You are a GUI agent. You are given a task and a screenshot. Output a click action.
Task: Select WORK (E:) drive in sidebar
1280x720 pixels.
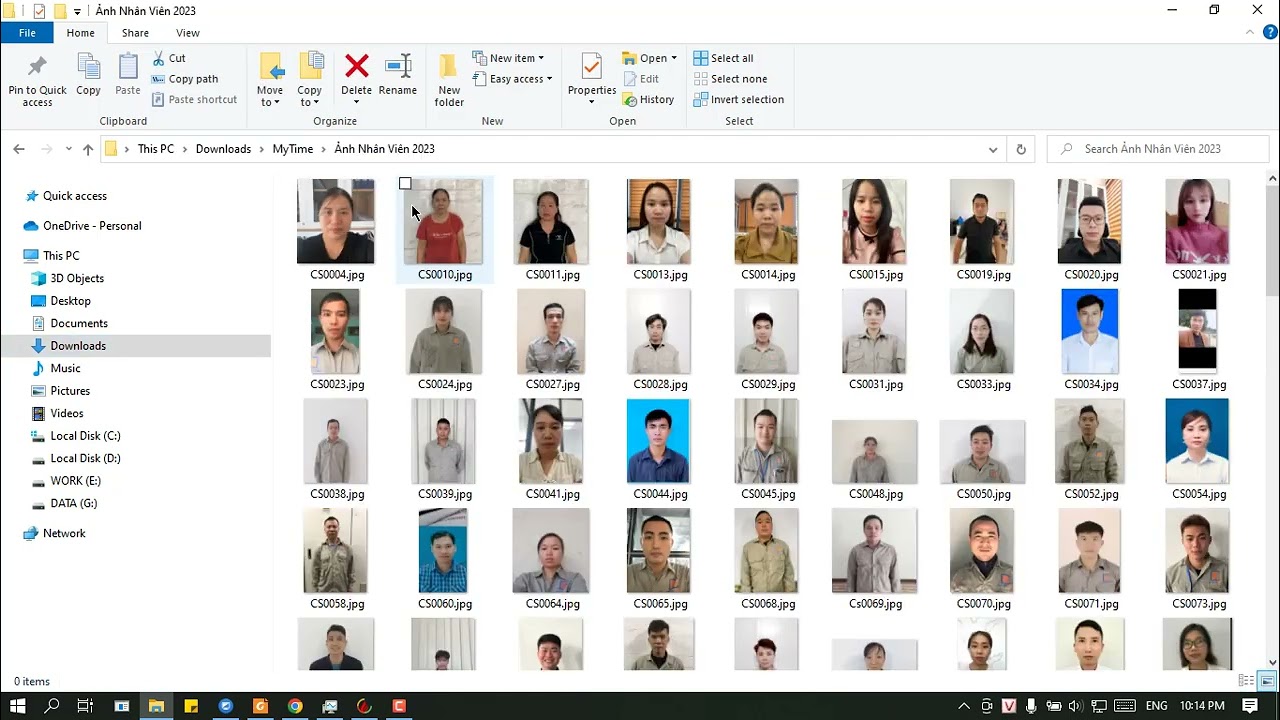75,481
